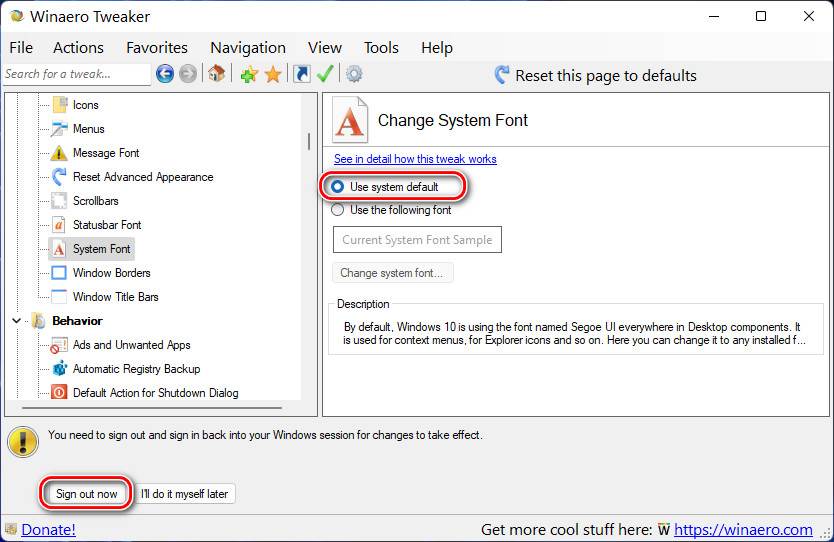
Task: Click Sign out now button
Action: tap(87, 494)
